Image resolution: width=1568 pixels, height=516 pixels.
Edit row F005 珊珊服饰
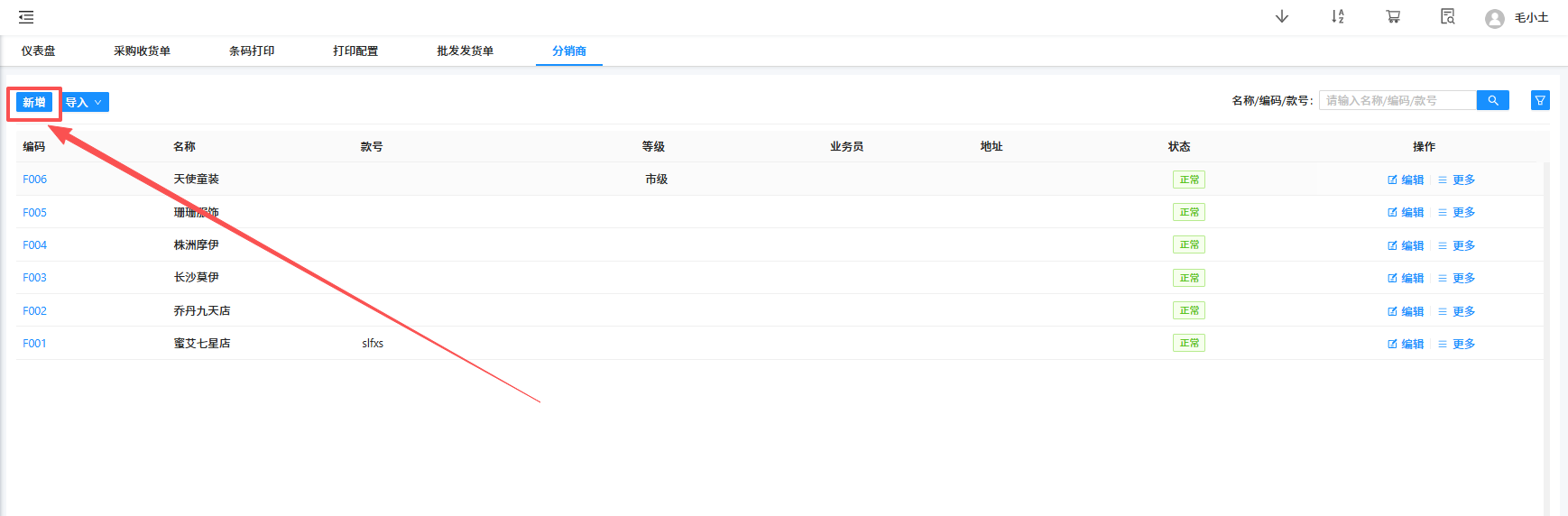click(1406, 212)
